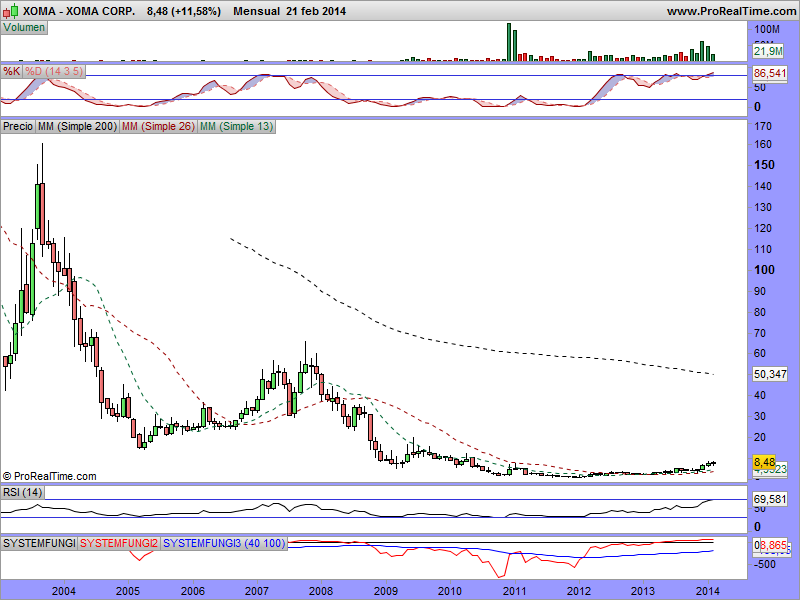This screenshot has height=600, width=800.
Task: Select the black SYSTEMFUNGI indicator label
Action: [x=39, y=543]
